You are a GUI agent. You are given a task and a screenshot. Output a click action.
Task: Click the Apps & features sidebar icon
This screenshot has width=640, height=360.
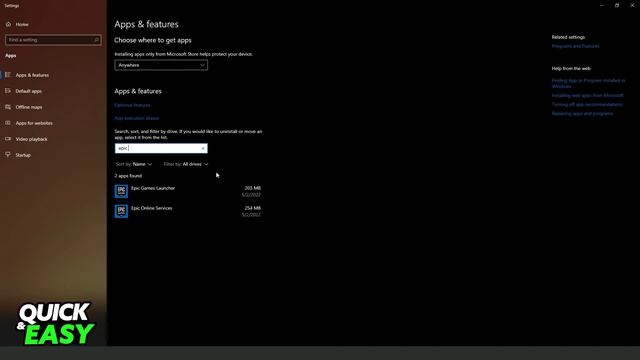8,75
